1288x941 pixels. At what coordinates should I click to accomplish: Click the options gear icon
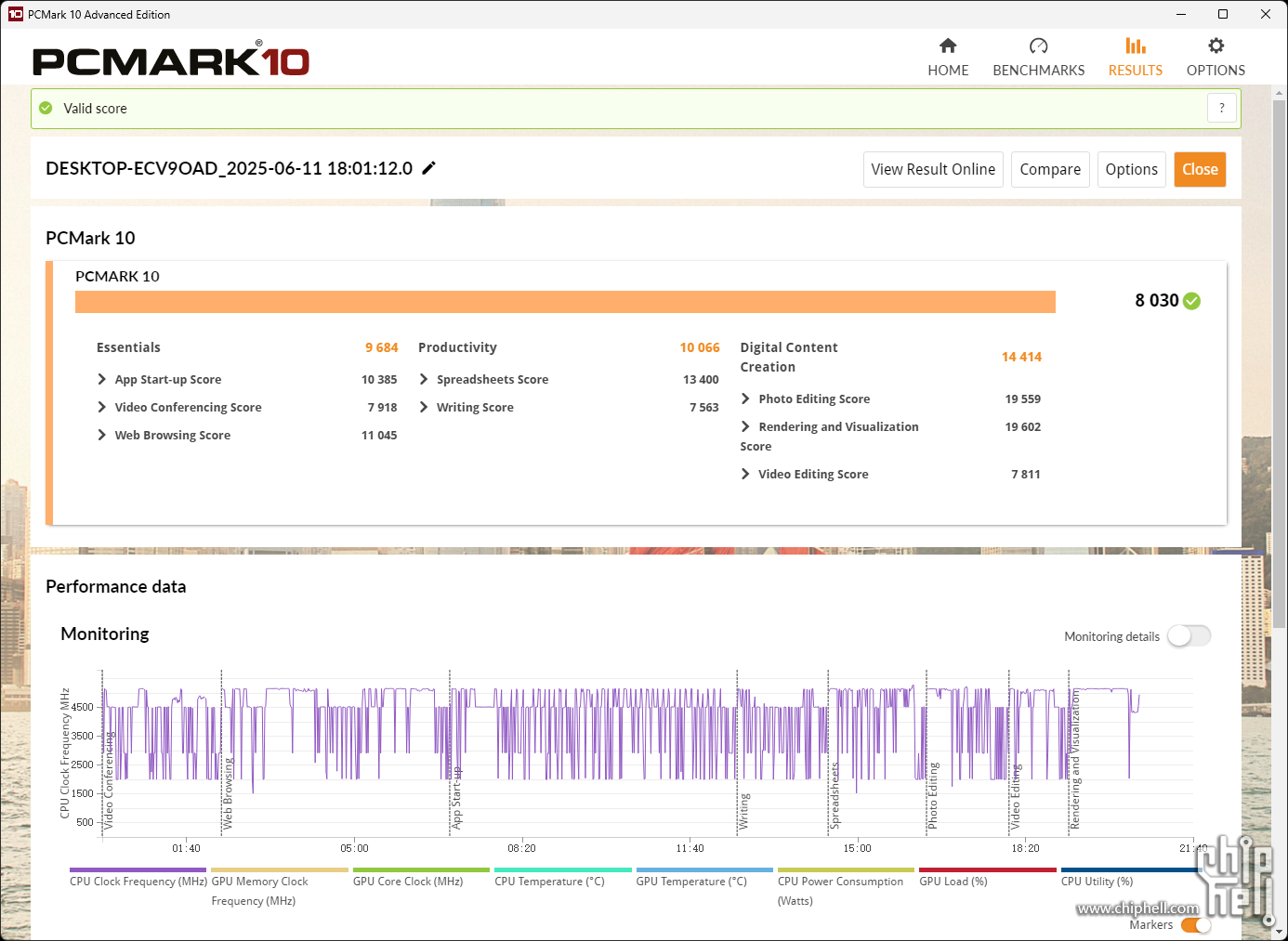point(1216,46)
